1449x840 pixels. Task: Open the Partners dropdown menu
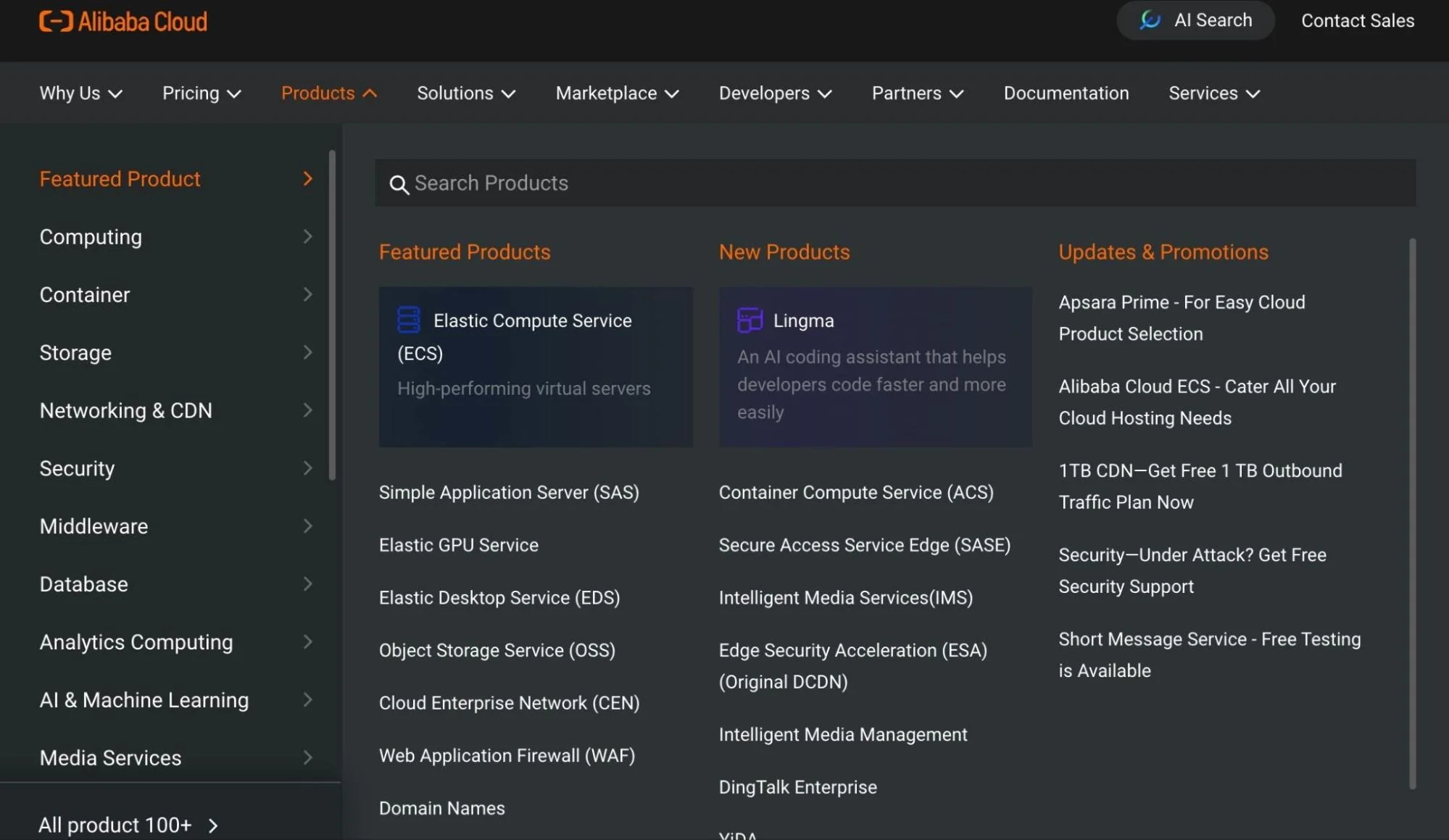(917, 93)
